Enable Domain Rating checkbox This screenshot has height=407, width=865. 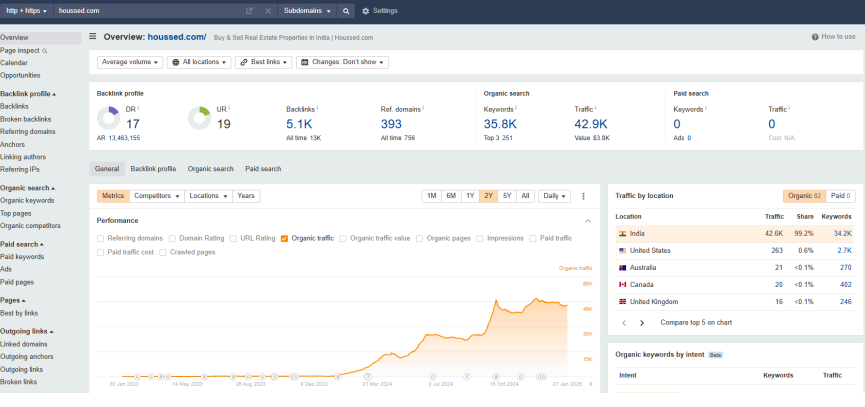[x=172, y=239]
